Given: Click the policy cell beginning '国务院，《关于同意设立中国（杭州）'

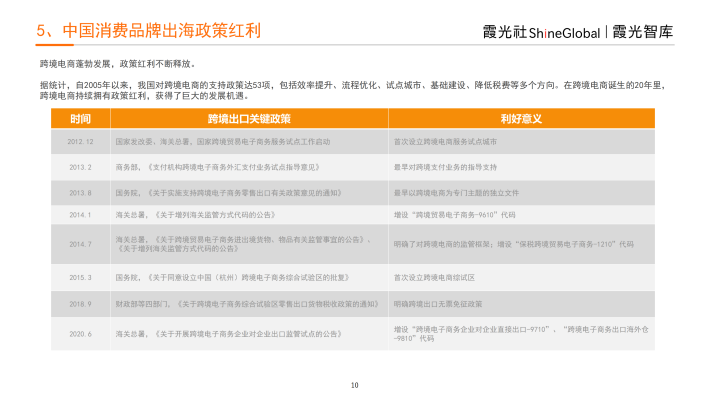Looking at the screenshot, I should [249, 277].
